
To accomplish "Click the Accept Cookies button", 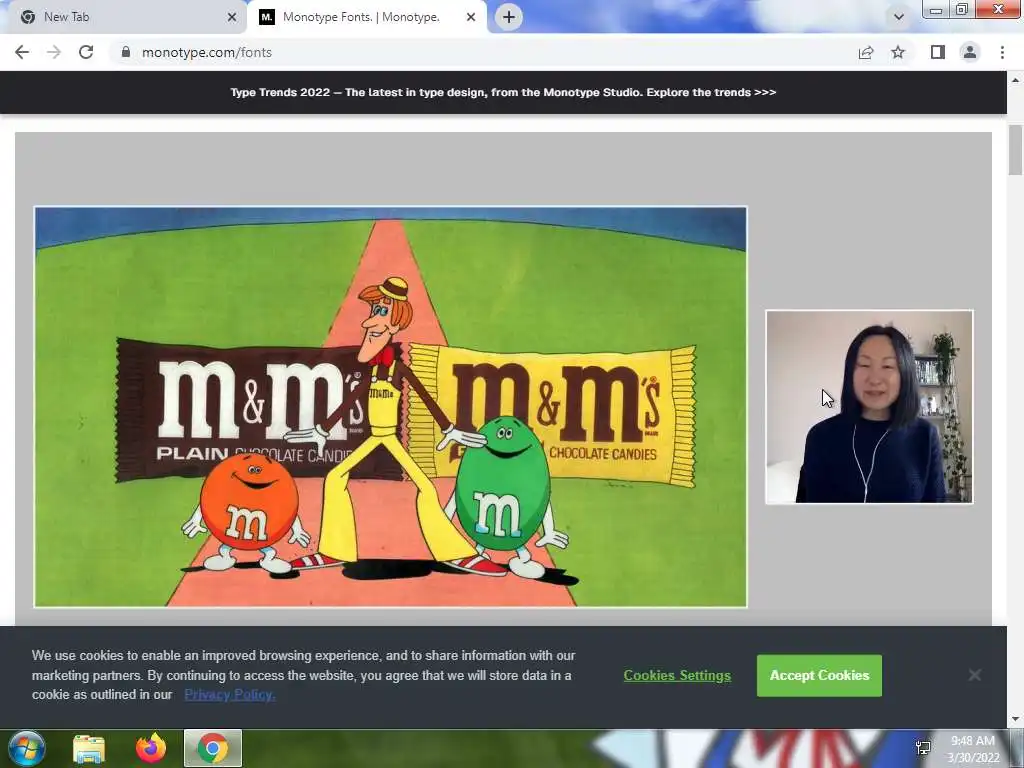I will tap(820, 675).
